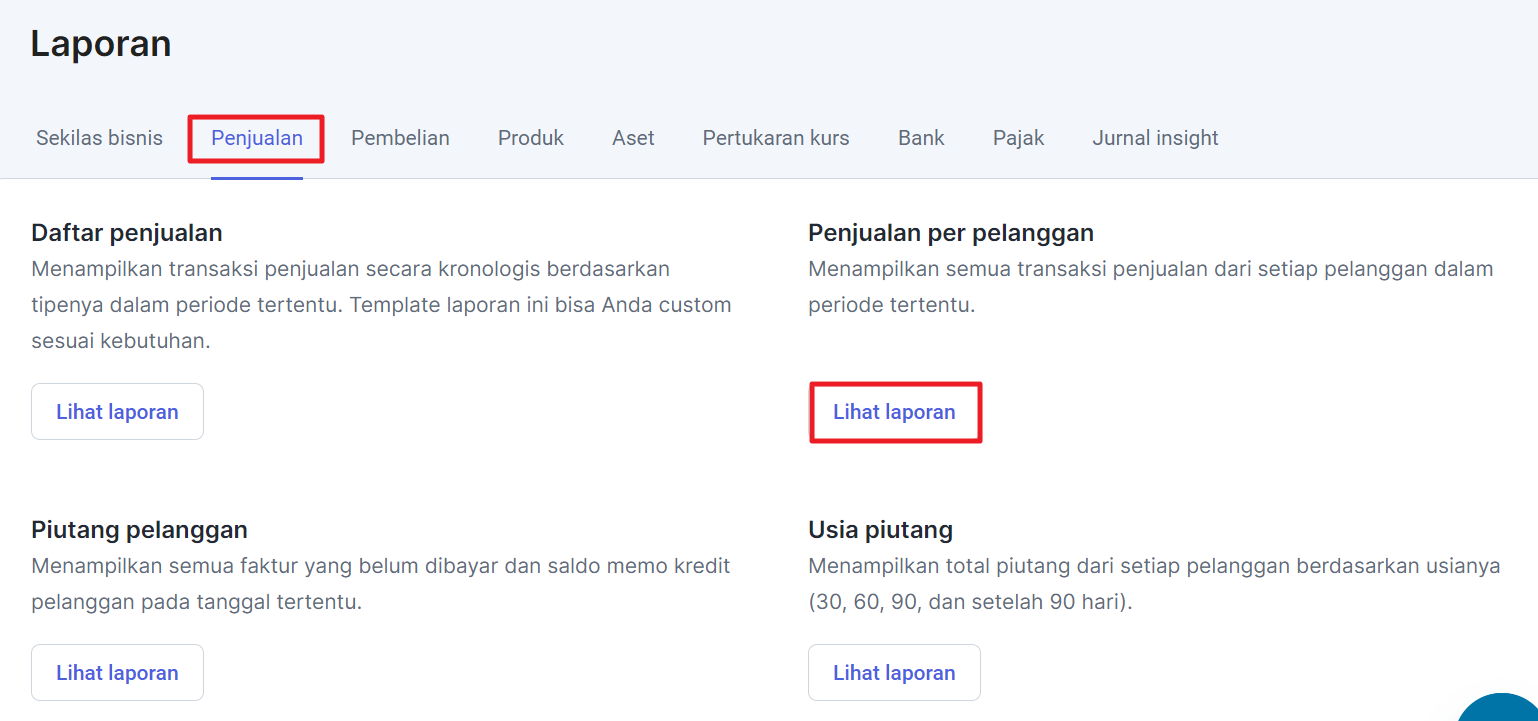Image resolution: width=1538 pixels, height=721 pixels.
Task: Click the Usia piutang heading
Action: [x=880, y=529]
